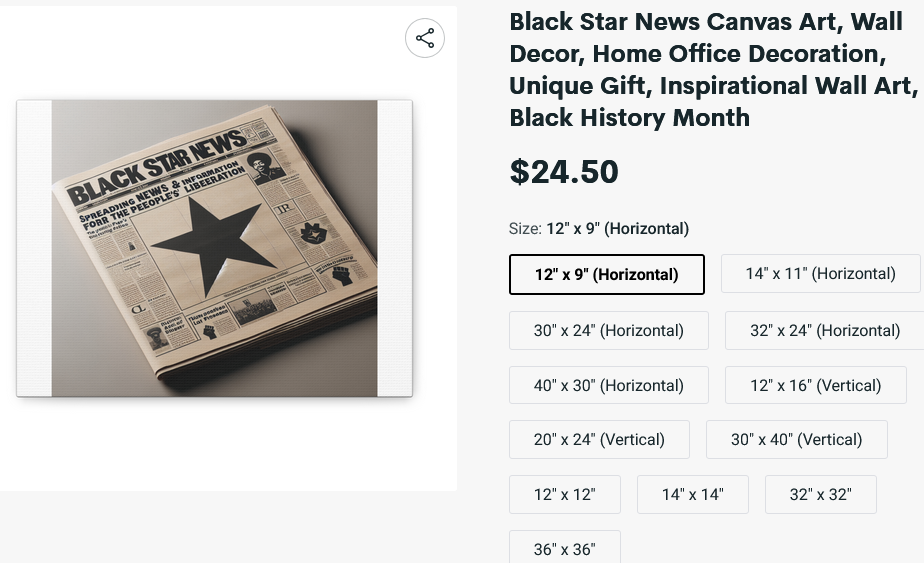Pick the 20" x 24" (Vertical) option

click(x=599, y=439)
